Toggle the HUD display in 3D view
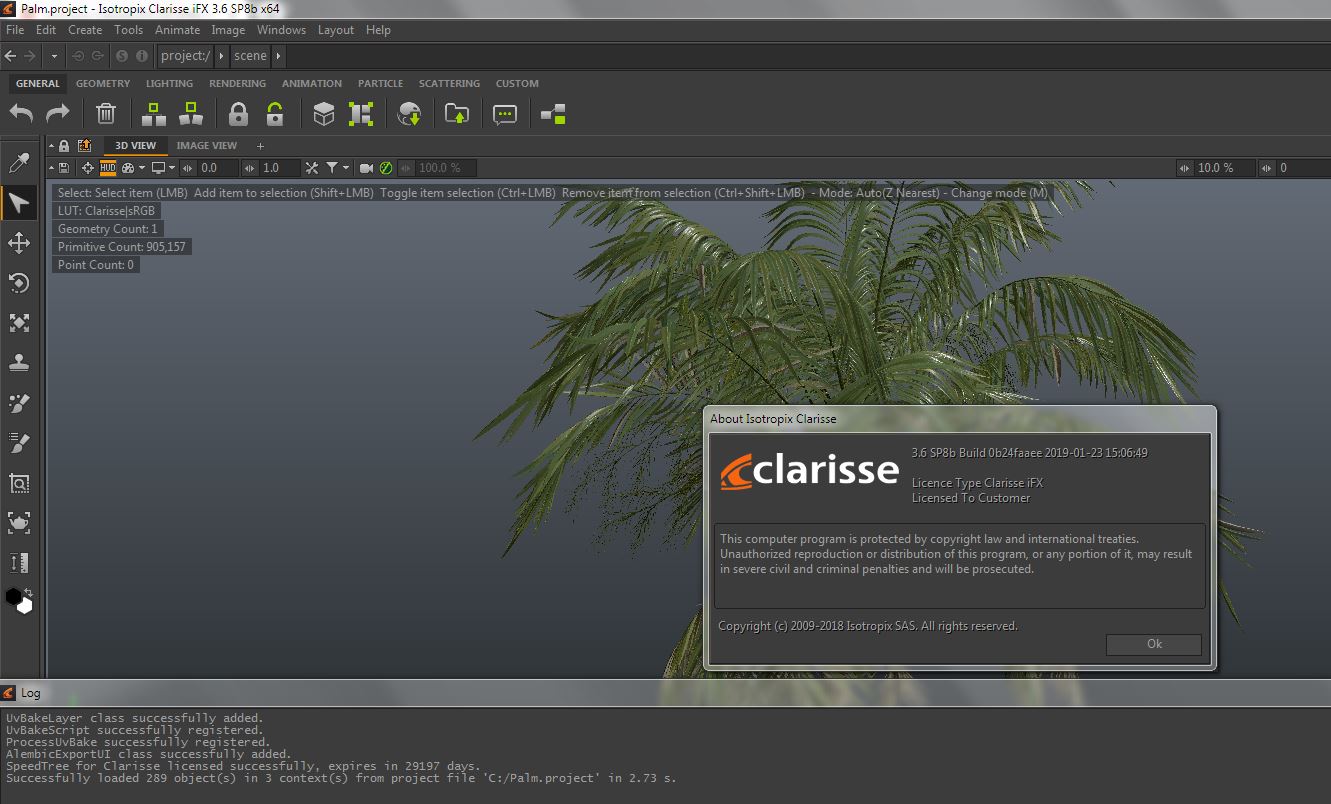The height and width of the screenshot is (804, 1331). point(108,168)
